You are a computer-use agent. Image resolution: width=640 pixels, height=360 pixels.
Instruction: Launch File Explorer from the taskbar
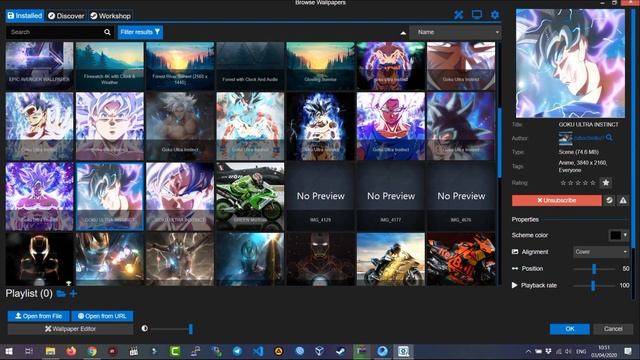[50, 351]
